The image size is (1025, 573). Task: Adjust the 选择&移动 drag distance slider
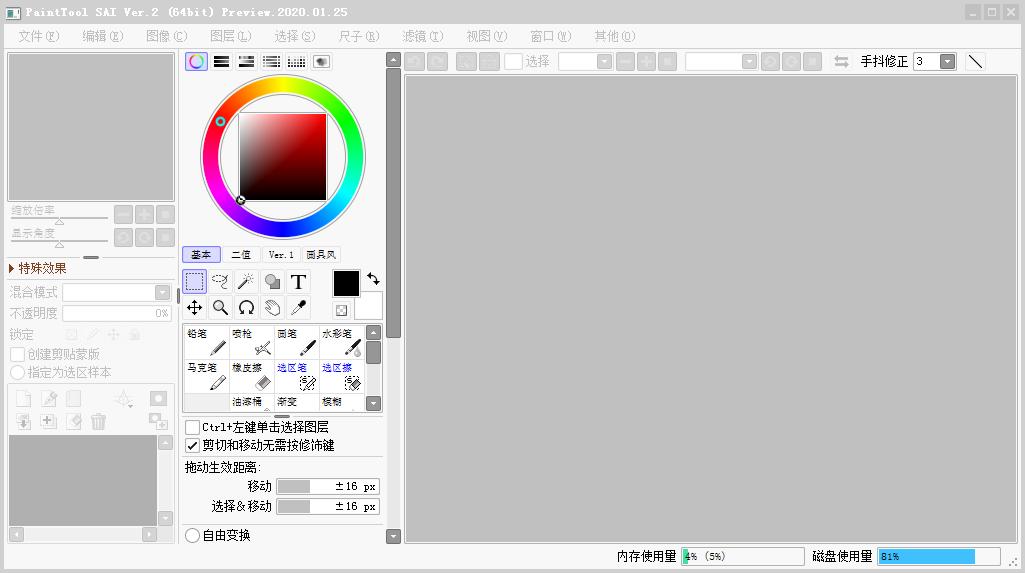click(x=328, y=506)
